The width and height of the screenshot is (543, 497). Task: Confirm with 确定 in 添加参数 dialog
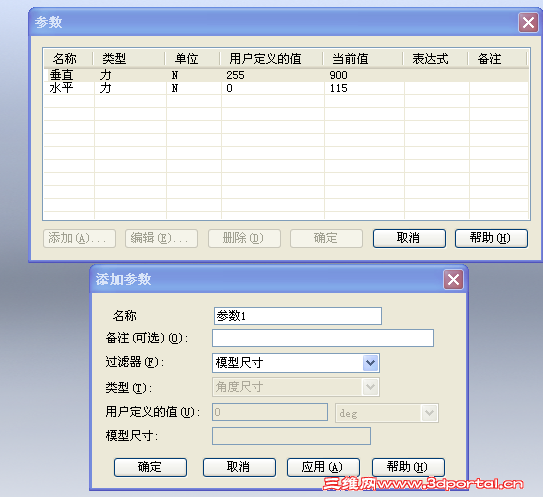[x=150, y=467]
